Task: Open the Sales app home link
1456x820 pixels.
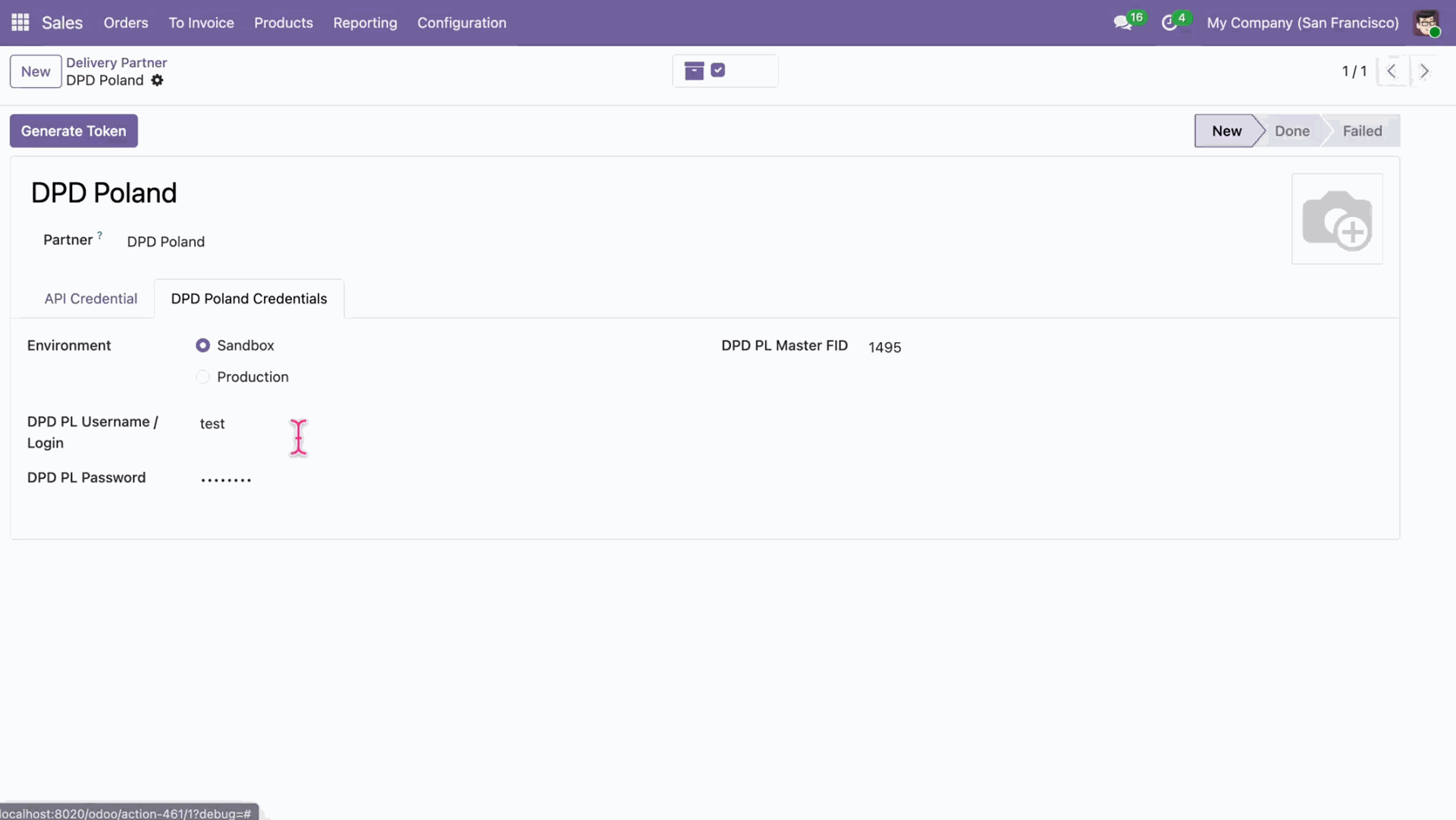Action: [62, 23]
